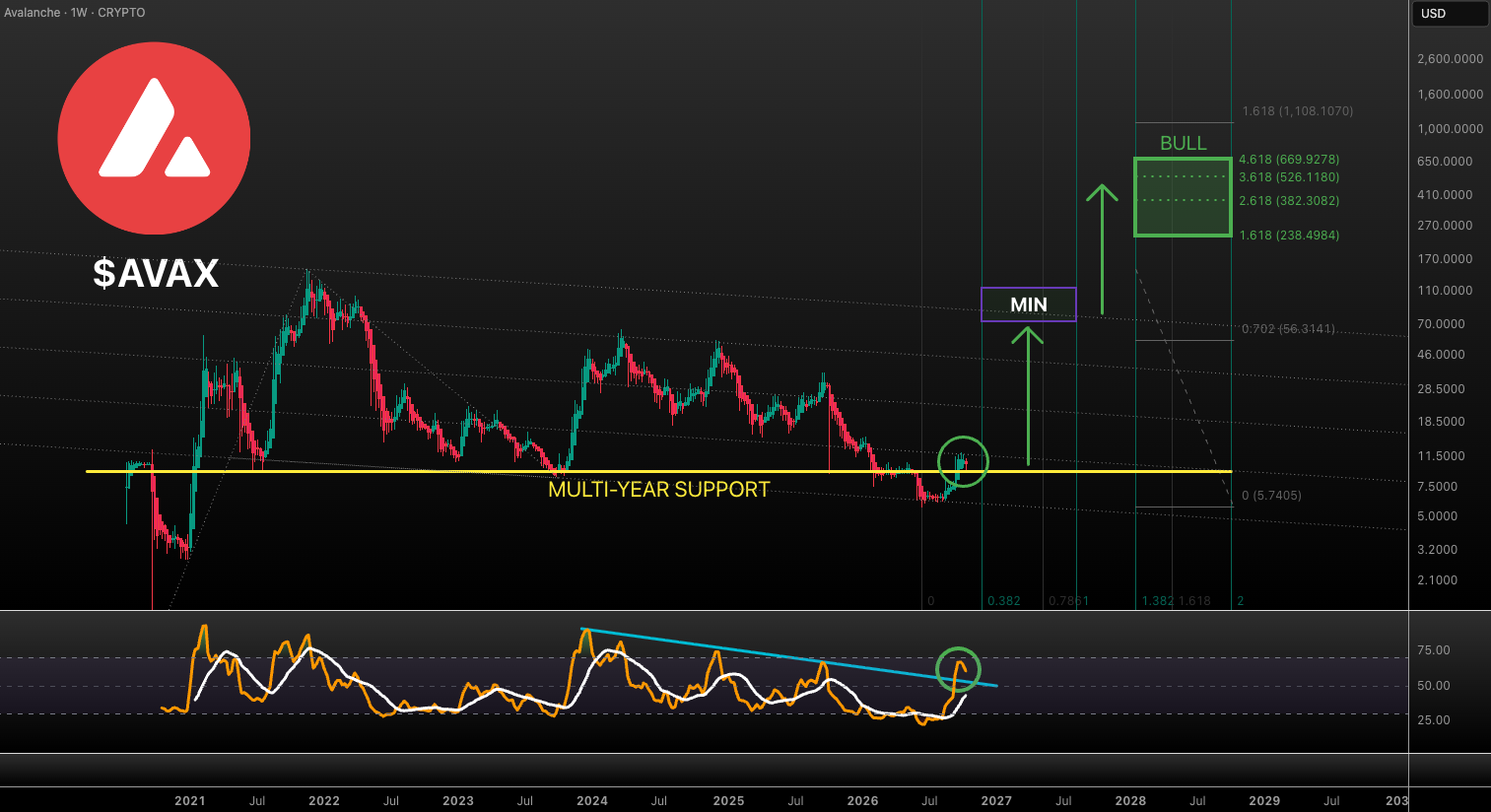Click the 0 (5.7405) Fibonacci level
The height and width of the screenshot is (812, 1491).
(1271, 496)
